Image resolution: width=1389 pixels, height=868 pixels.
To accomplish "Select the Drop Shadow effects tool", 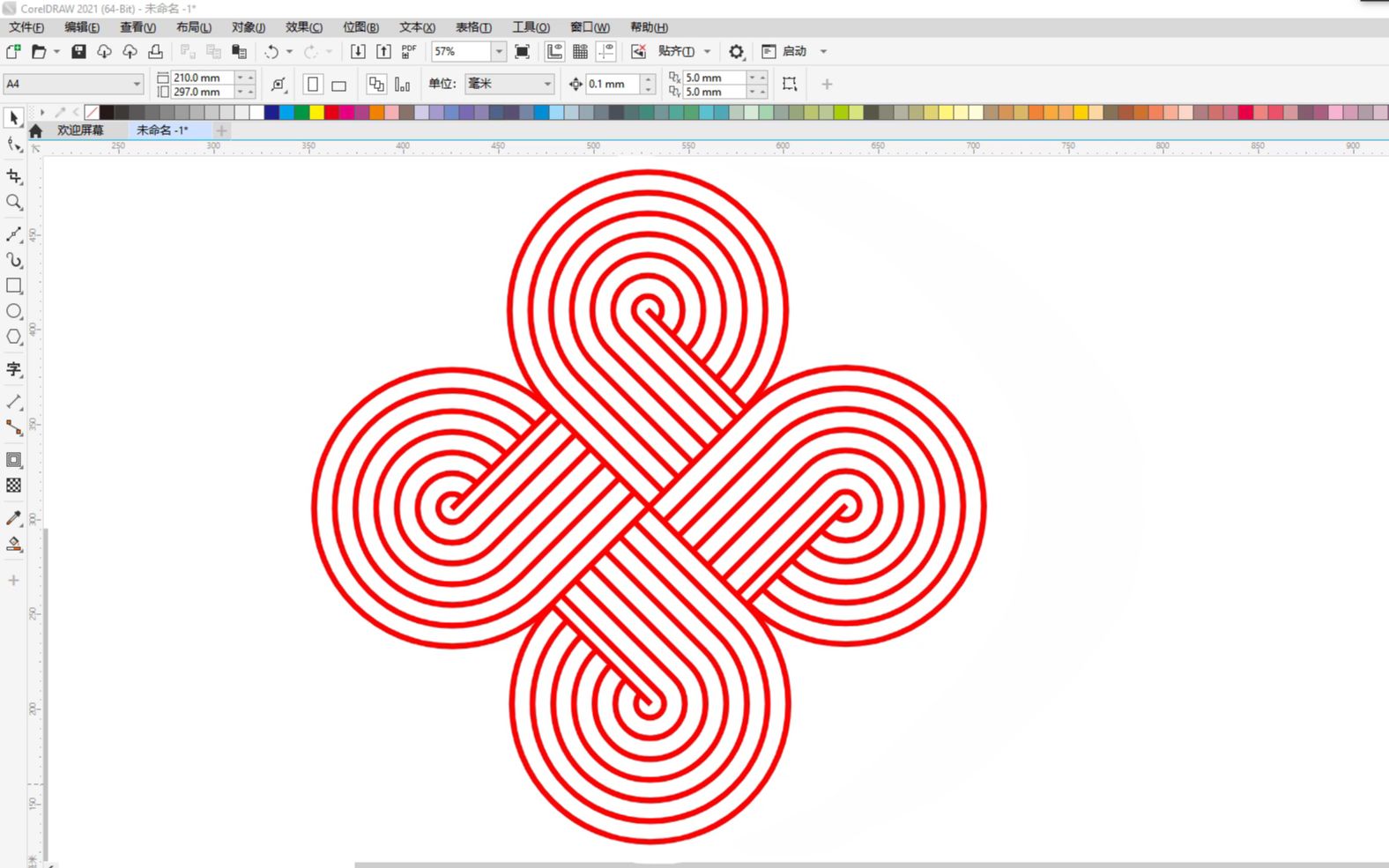I will 13,460.
